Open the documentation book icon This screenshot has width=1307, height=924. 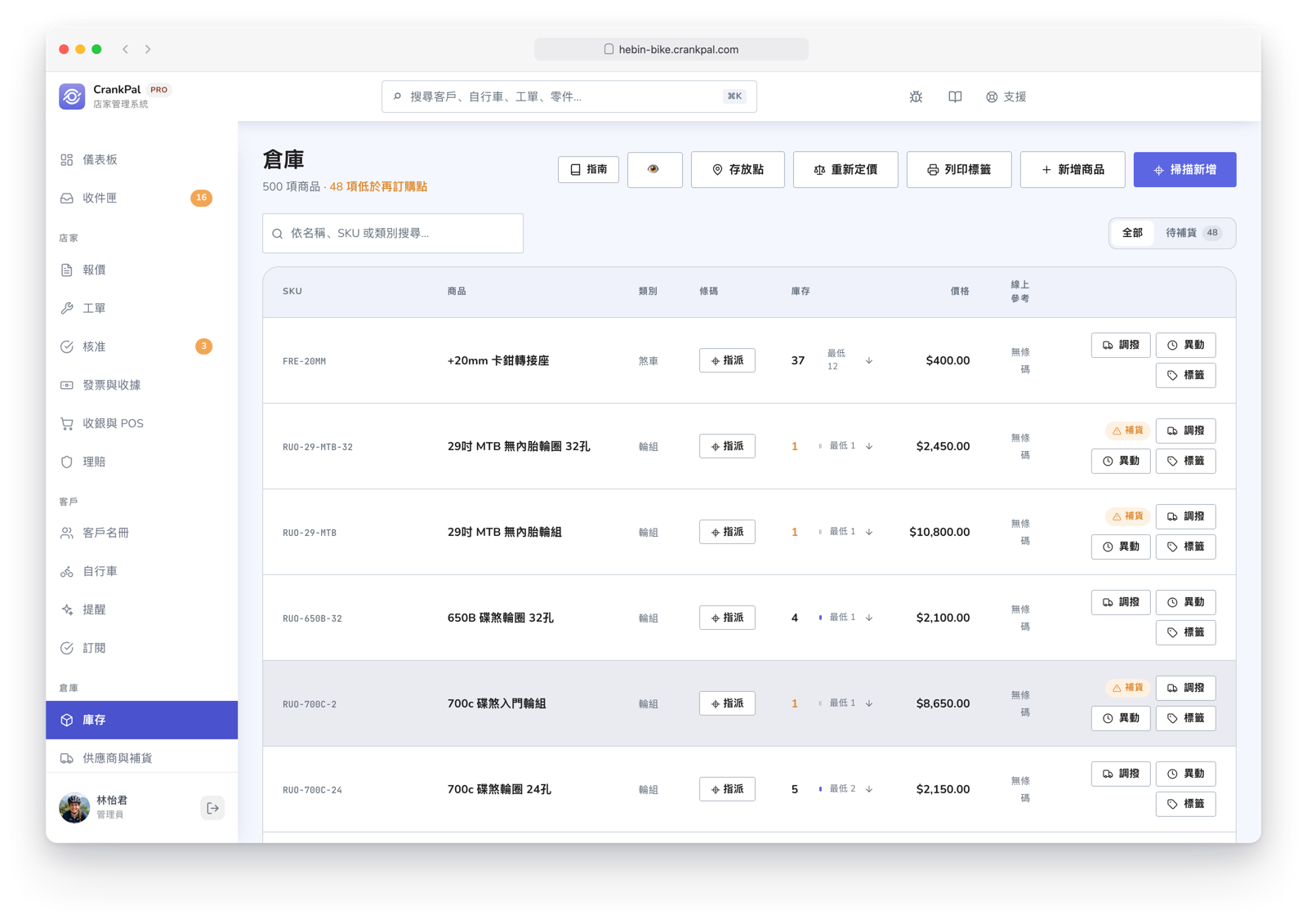click(954, 96)
